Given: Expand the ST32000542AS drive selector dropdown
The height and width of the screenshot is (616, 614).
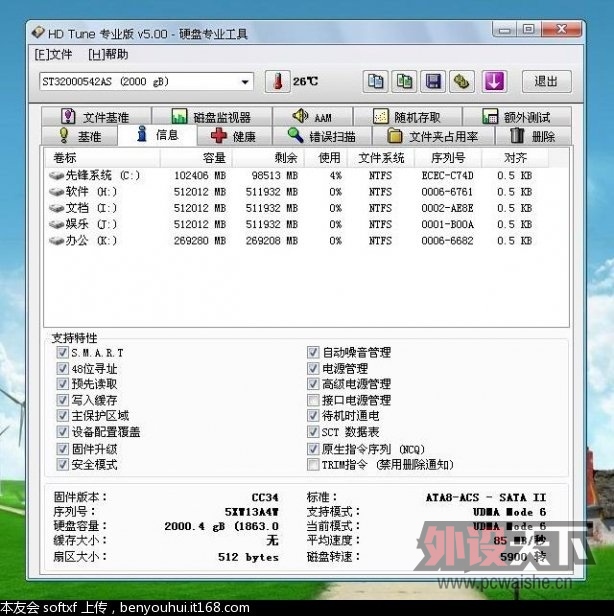Looking at the screenshot, I should [245, 82].
